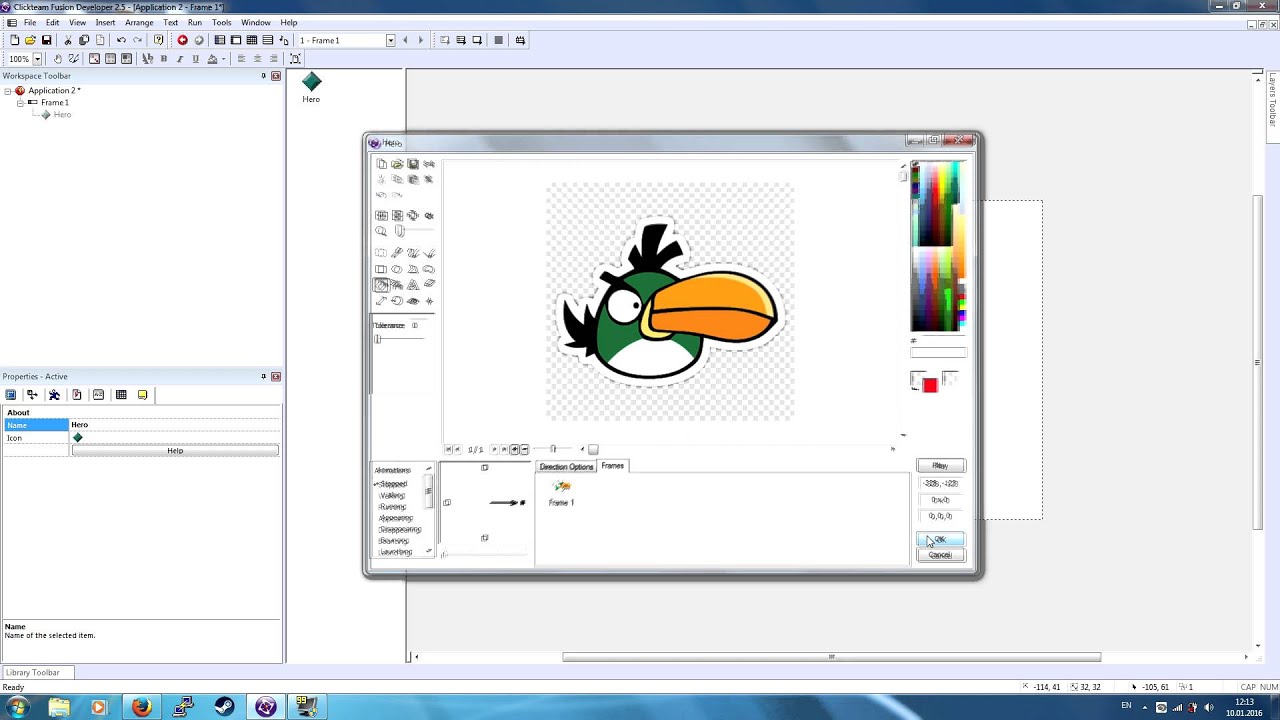
Task: Select the Polygon tool in the picture editor
Action: tap(413, 269)
